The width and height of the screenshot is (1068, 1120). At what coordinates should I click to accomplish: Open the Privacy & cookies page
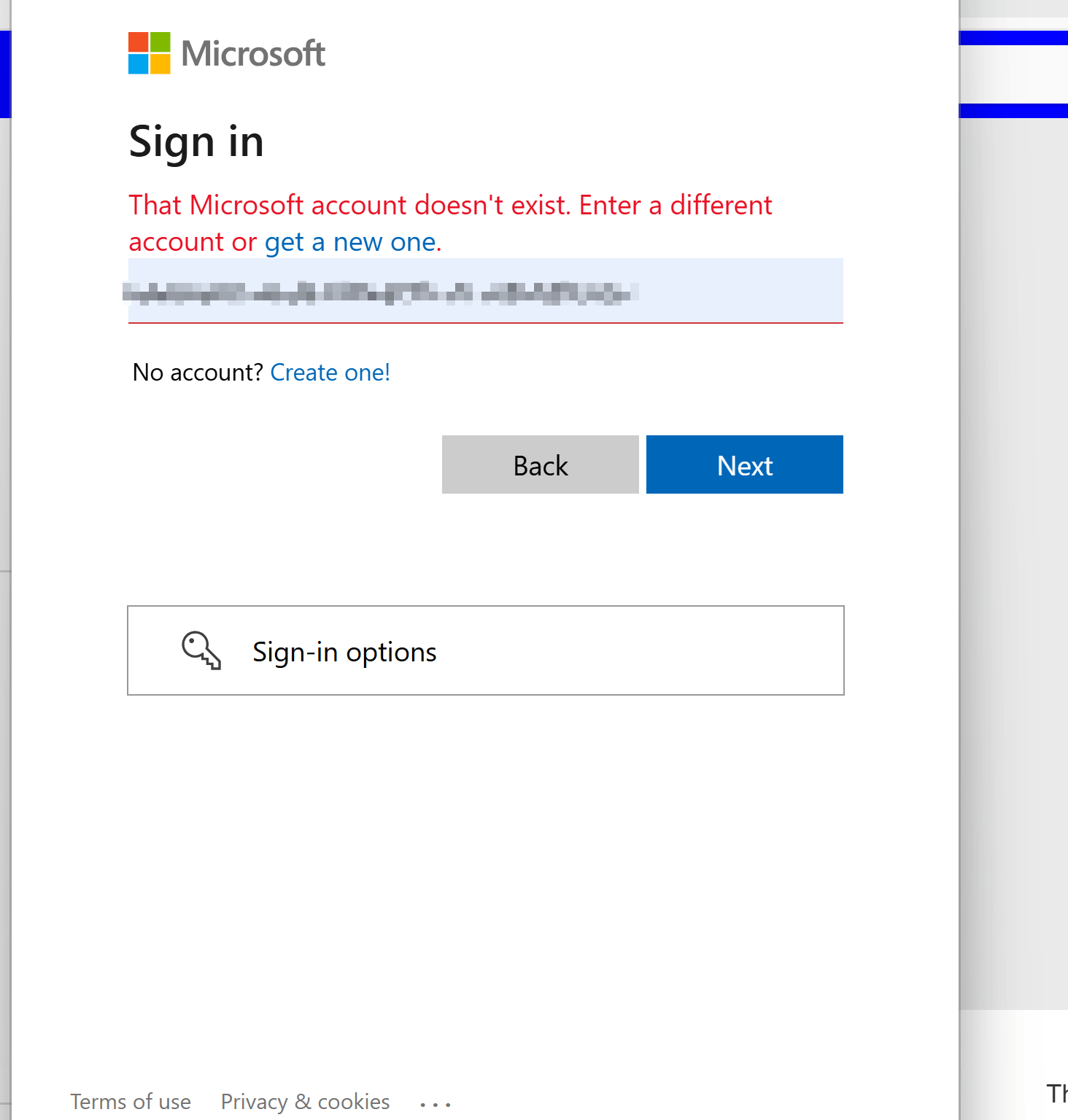coord(304,1102)
